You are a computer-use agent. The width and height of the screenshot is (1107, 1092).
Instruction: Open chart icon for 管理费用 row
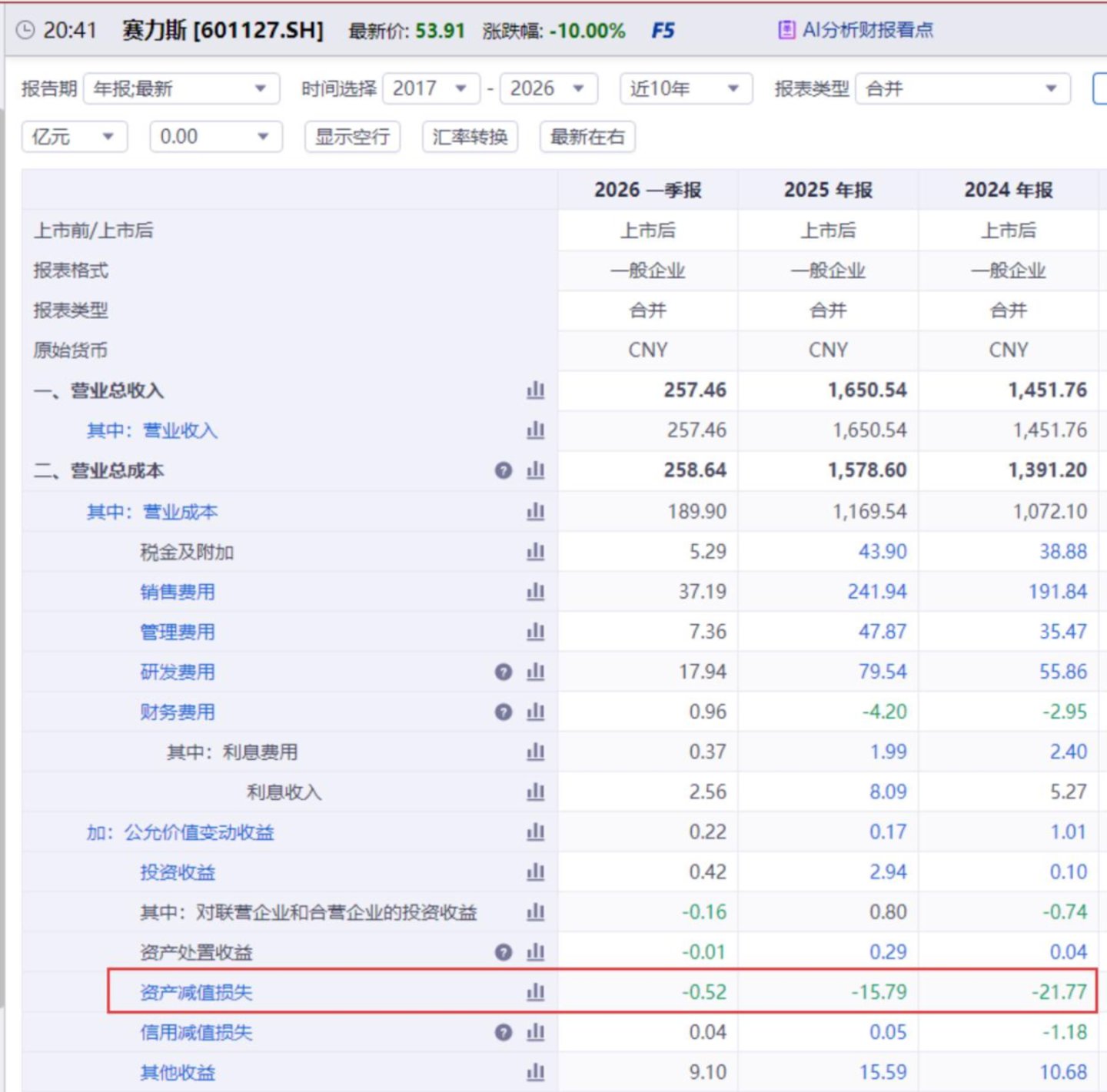(536, 632)
